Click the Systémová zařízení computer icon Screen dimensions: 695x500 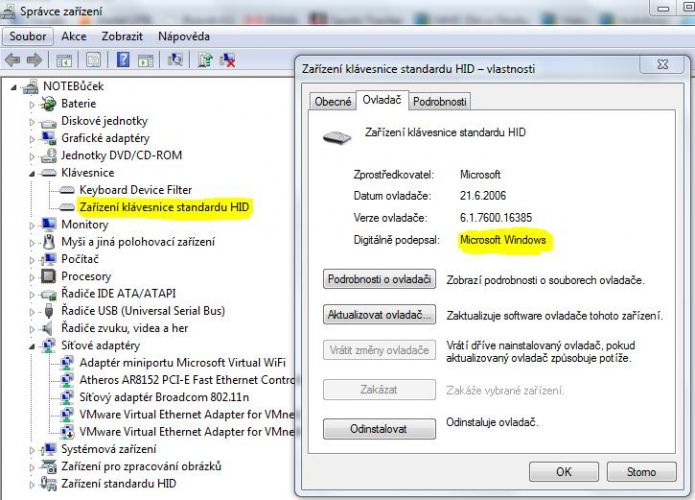coord(48,449)
